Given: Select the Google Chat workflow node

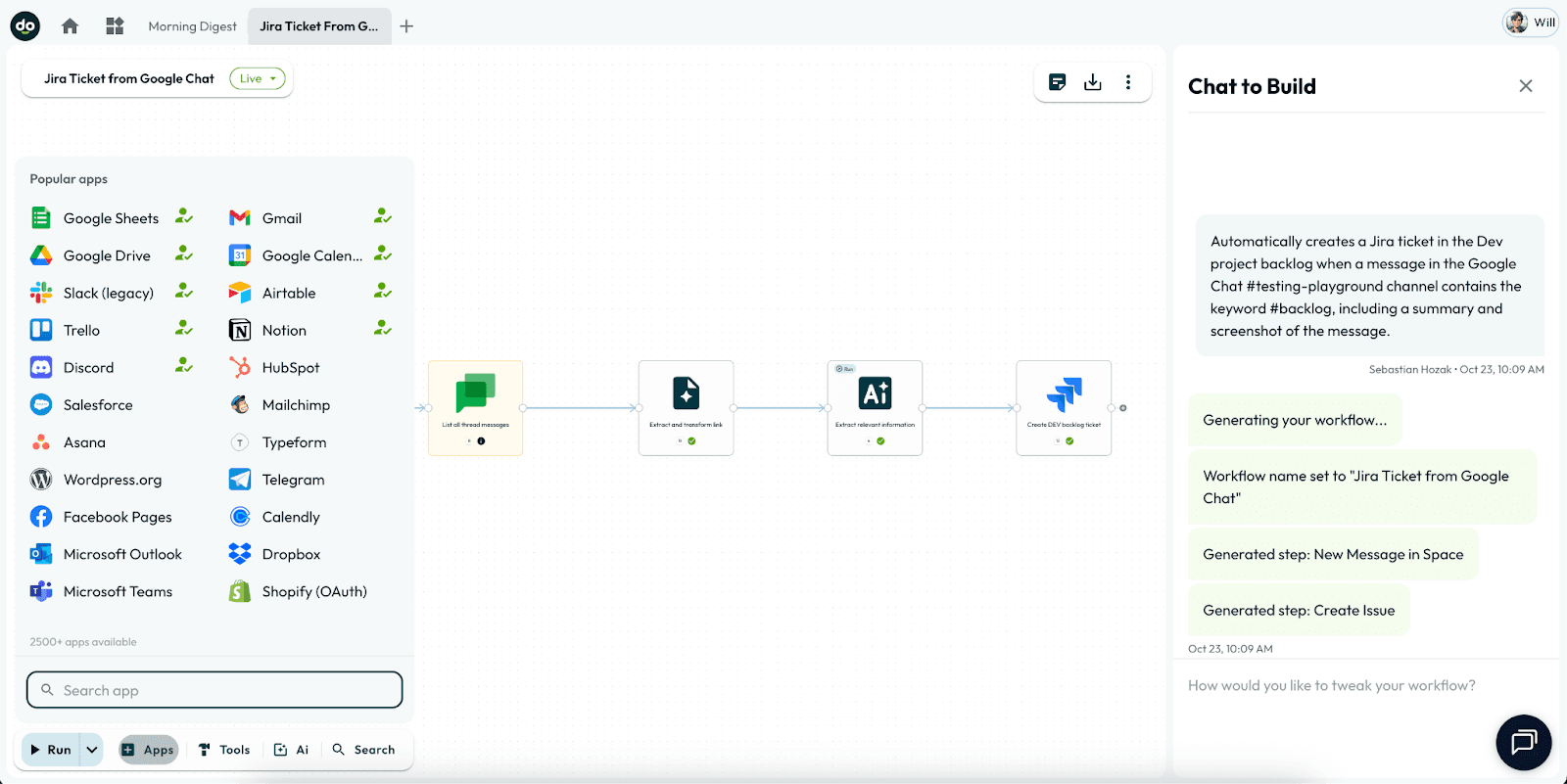Looking at the screenshot, I should 475,407.
